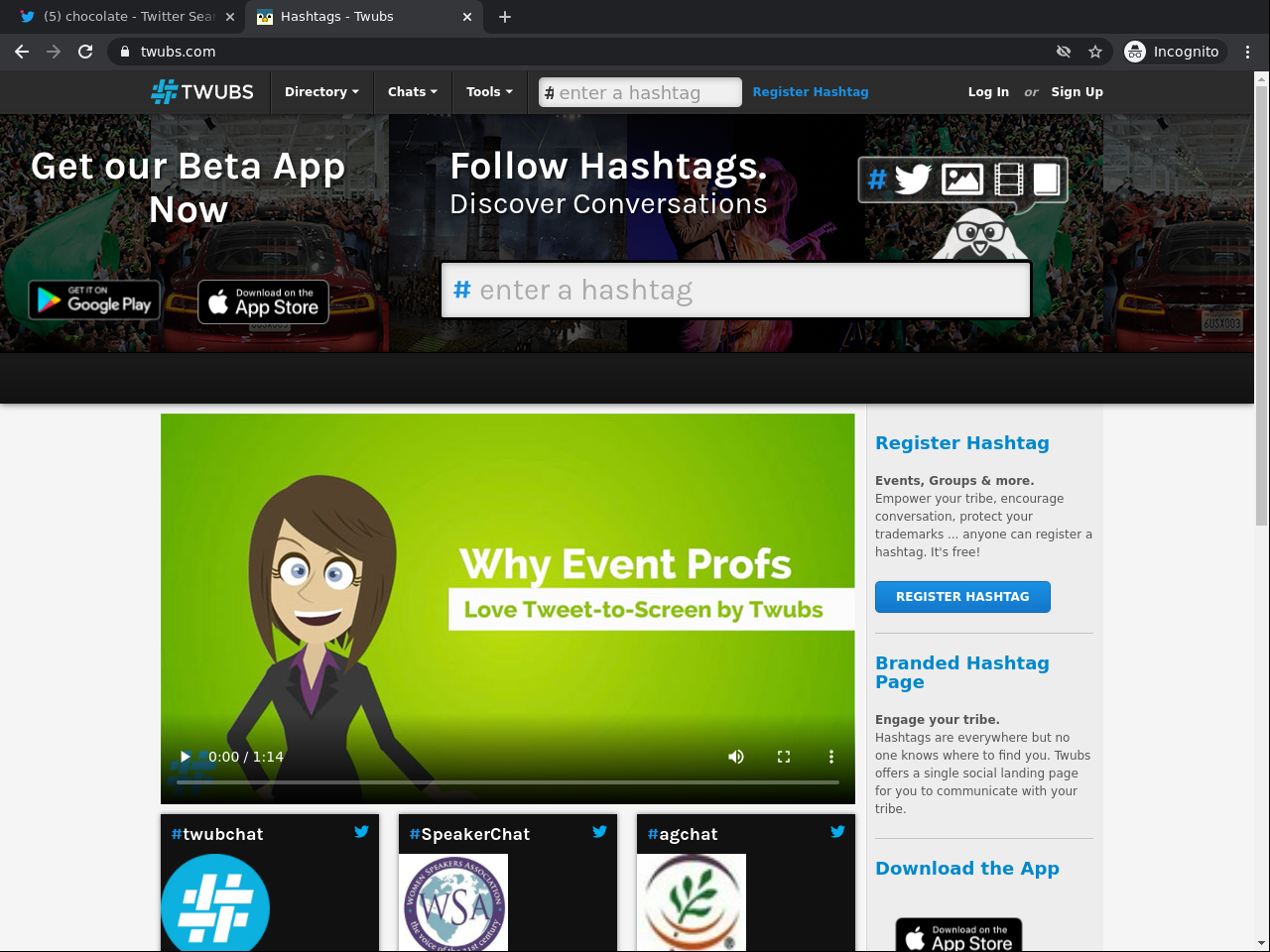The height and width of the screenshot is (952, 1270).
Task: Expand the Tools dropdown menu
Action: coord(489,92)
